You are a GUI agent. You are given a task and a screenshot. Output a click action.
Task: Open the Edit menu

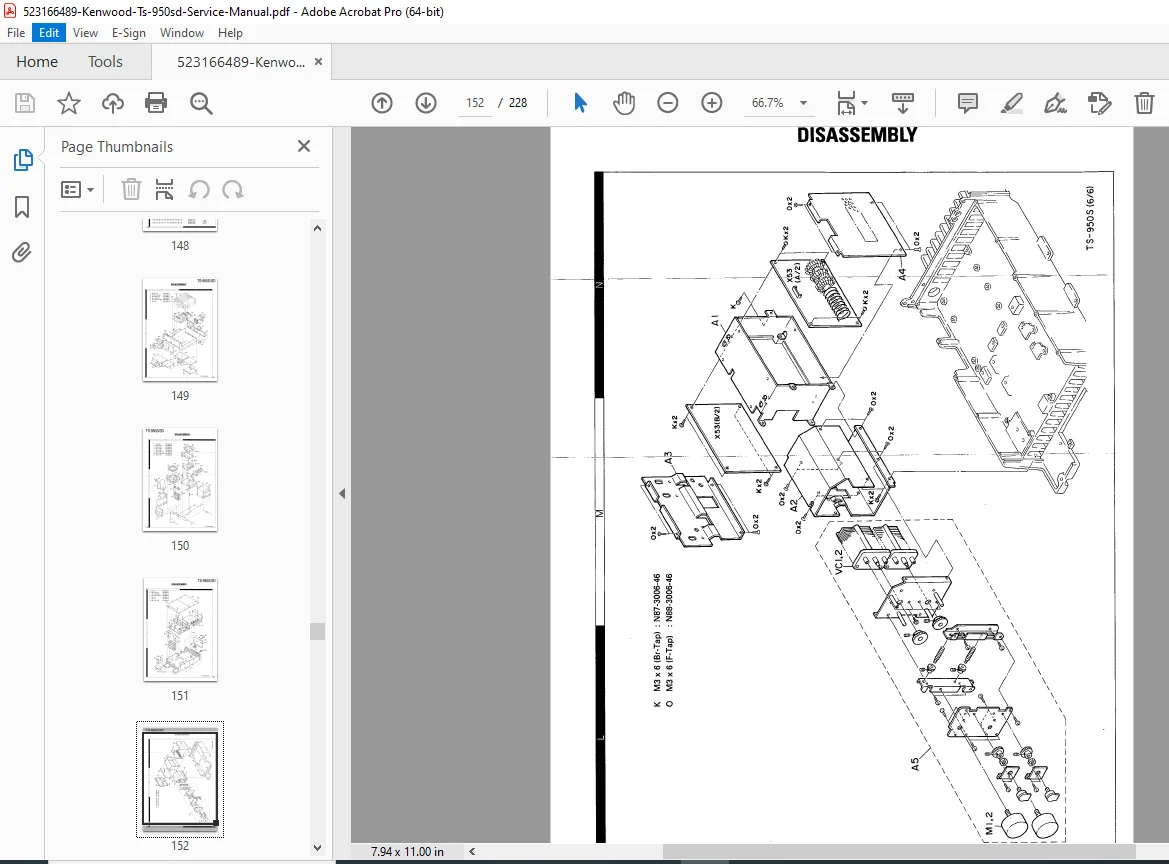click(49, 33)
